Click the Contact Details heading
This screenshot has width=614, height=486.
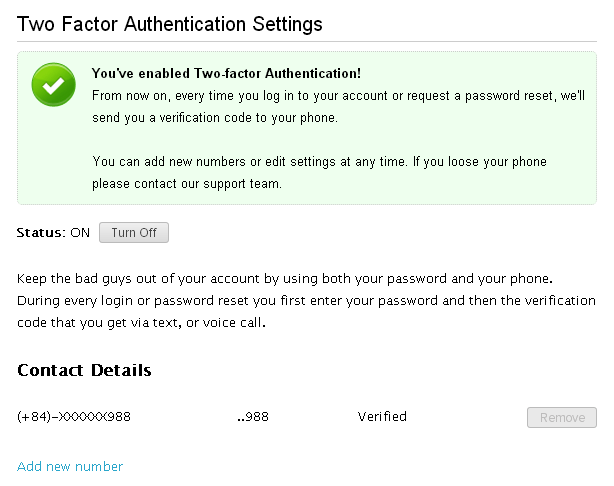click(x=84, y=370)
